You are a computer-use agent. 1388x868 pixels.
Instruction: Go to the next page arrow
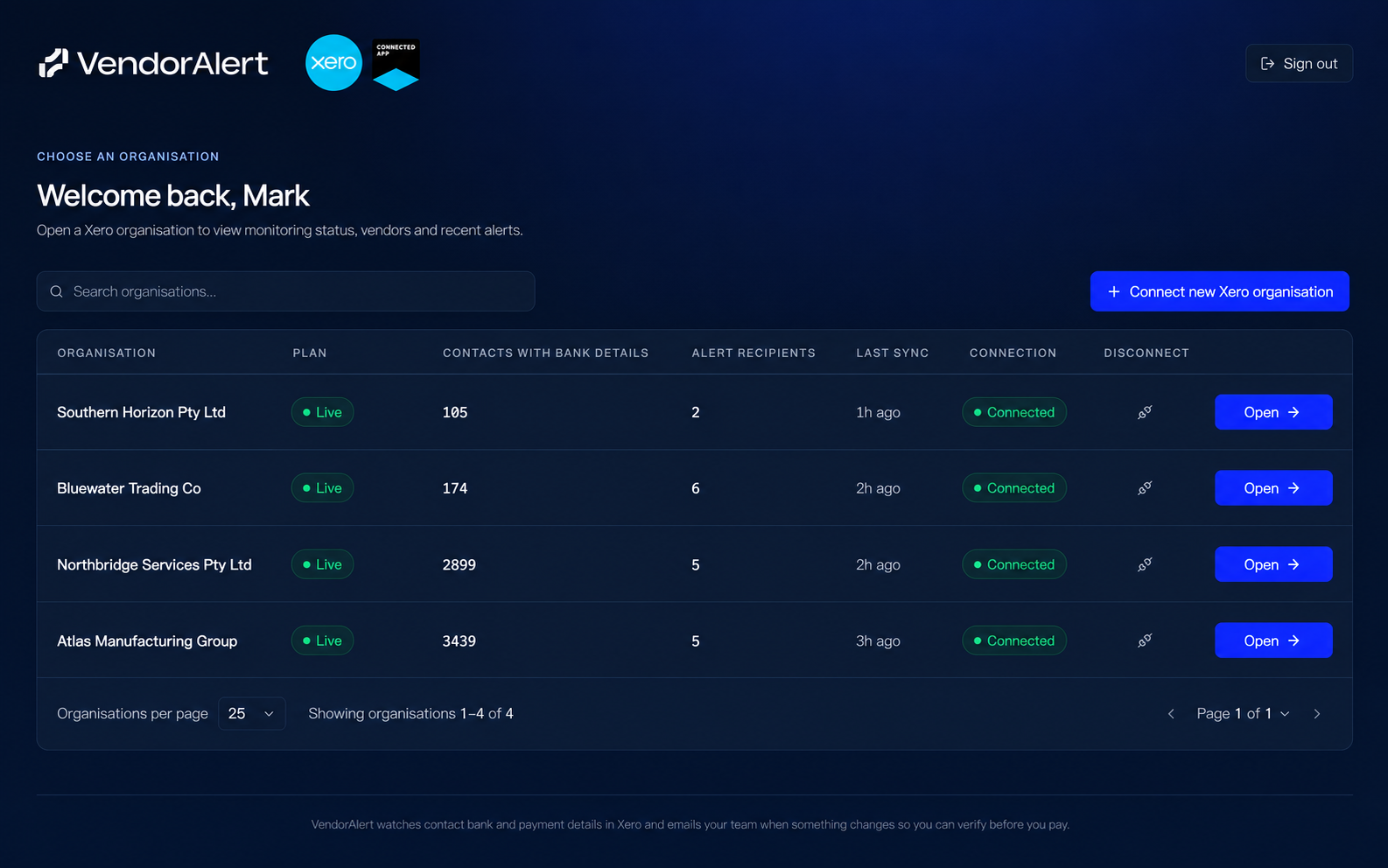point(1316,714)
